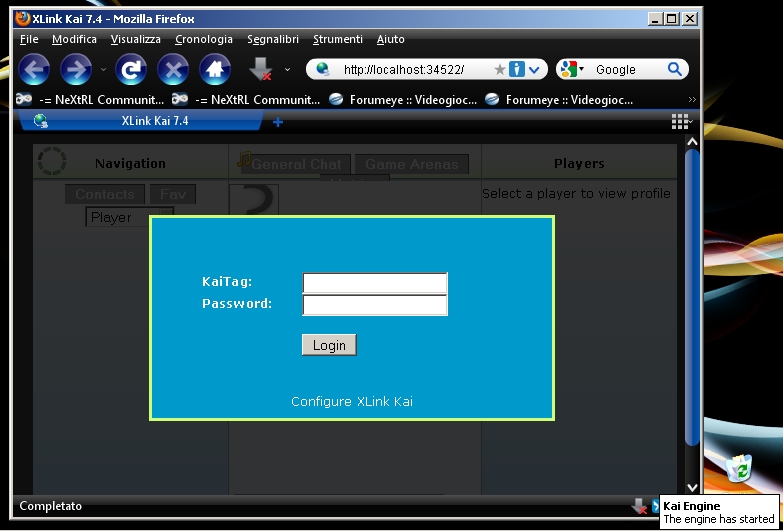Image resolution: width=783 pixels, height=532 pixels.
Task: Open the Aiuto menu
Action: click(x=391, y=39)
